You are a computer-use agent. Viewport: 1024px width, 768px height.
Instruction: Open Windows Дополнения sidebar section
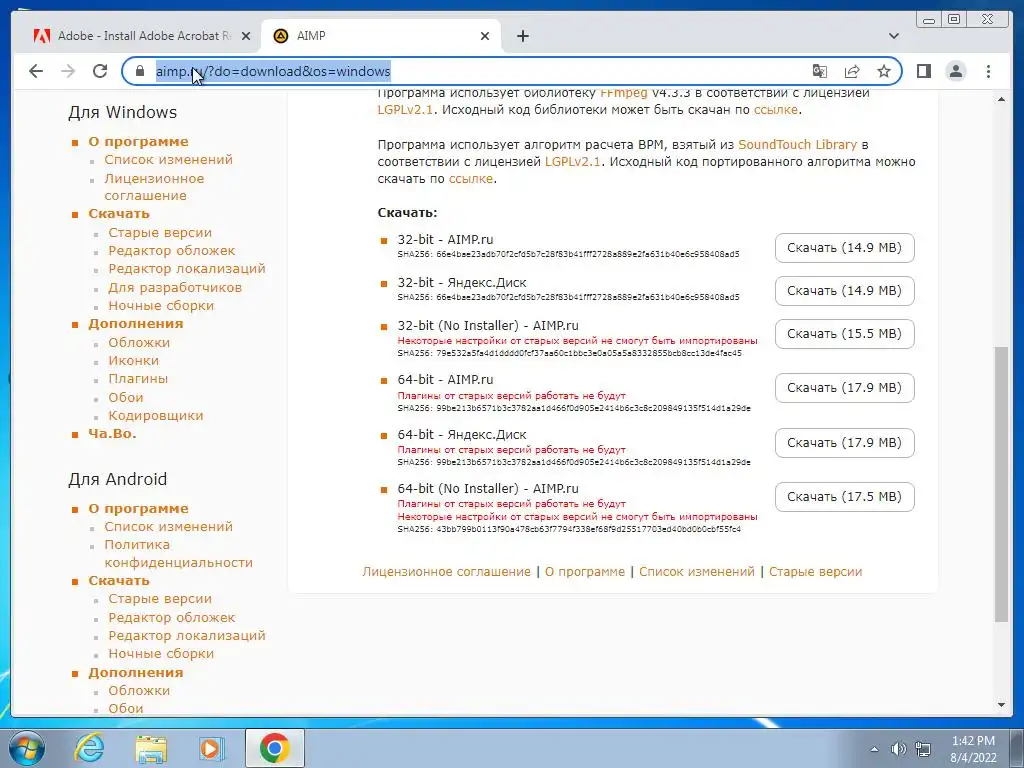(136, 324)
